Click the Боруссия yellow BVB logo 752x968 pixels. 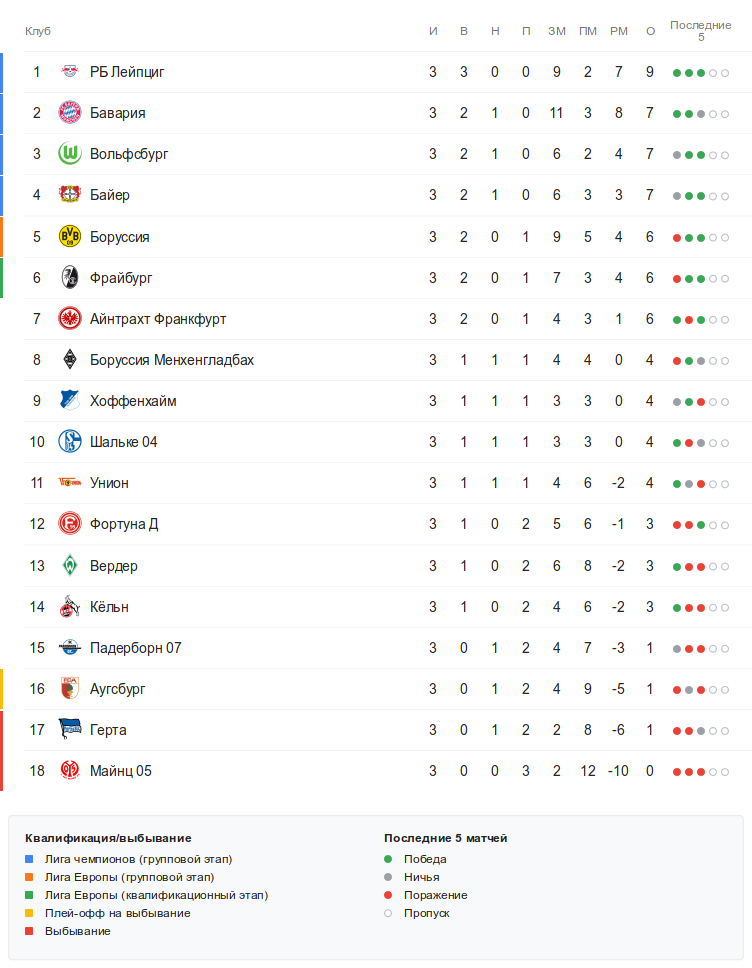click(69, 237)
